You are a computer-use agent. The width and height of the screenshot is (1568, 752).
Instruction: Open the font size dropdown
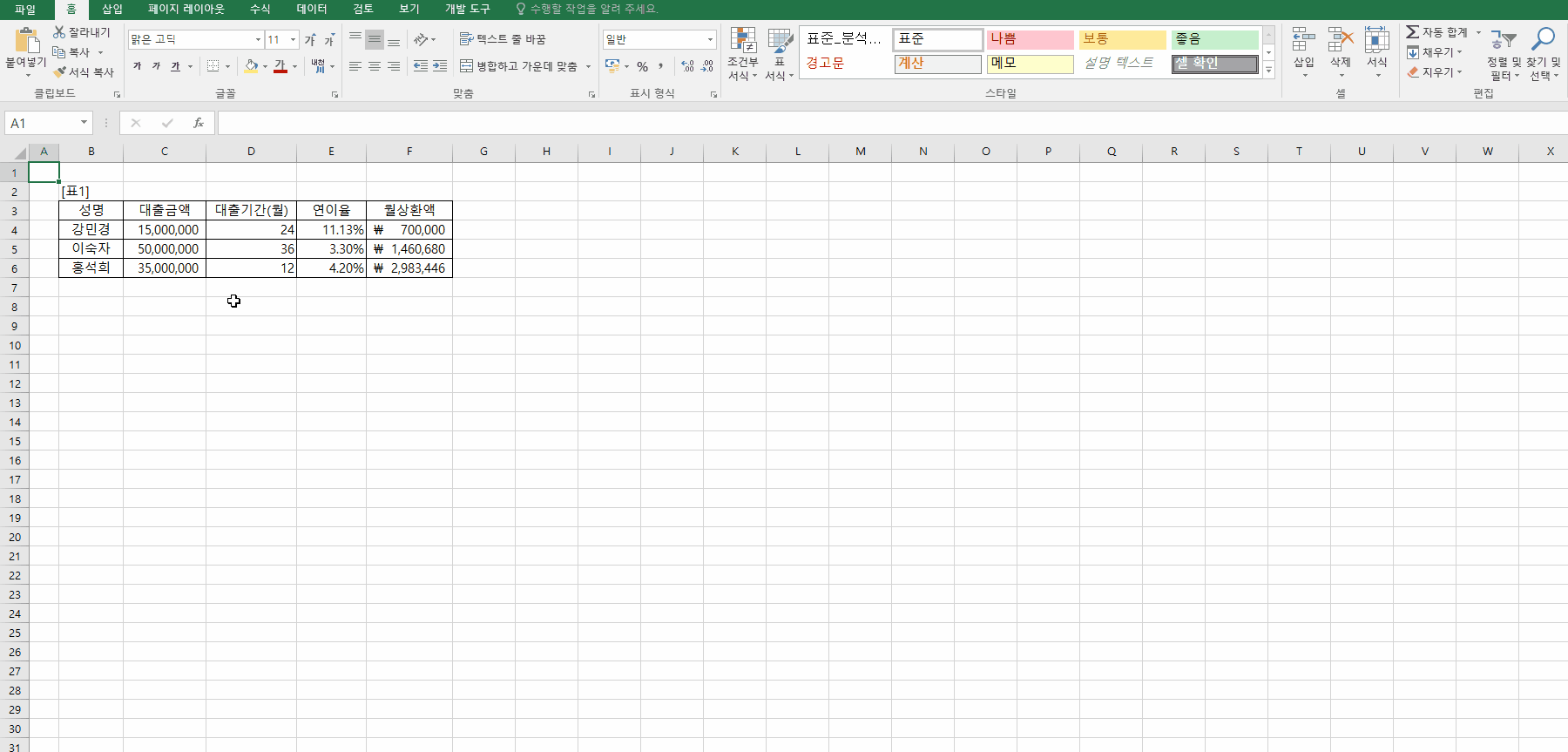(x=294, y=40)
